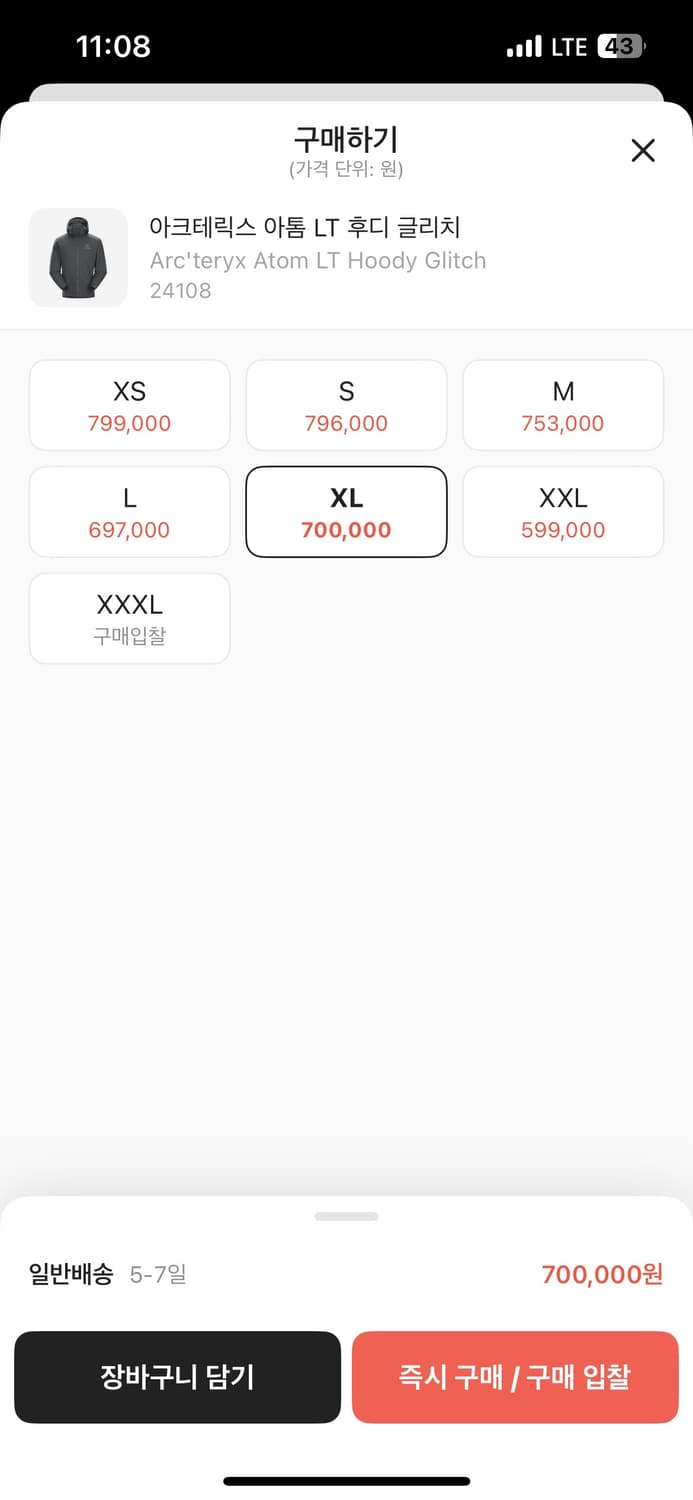Tap the home indicator bar

(346, 1481)
